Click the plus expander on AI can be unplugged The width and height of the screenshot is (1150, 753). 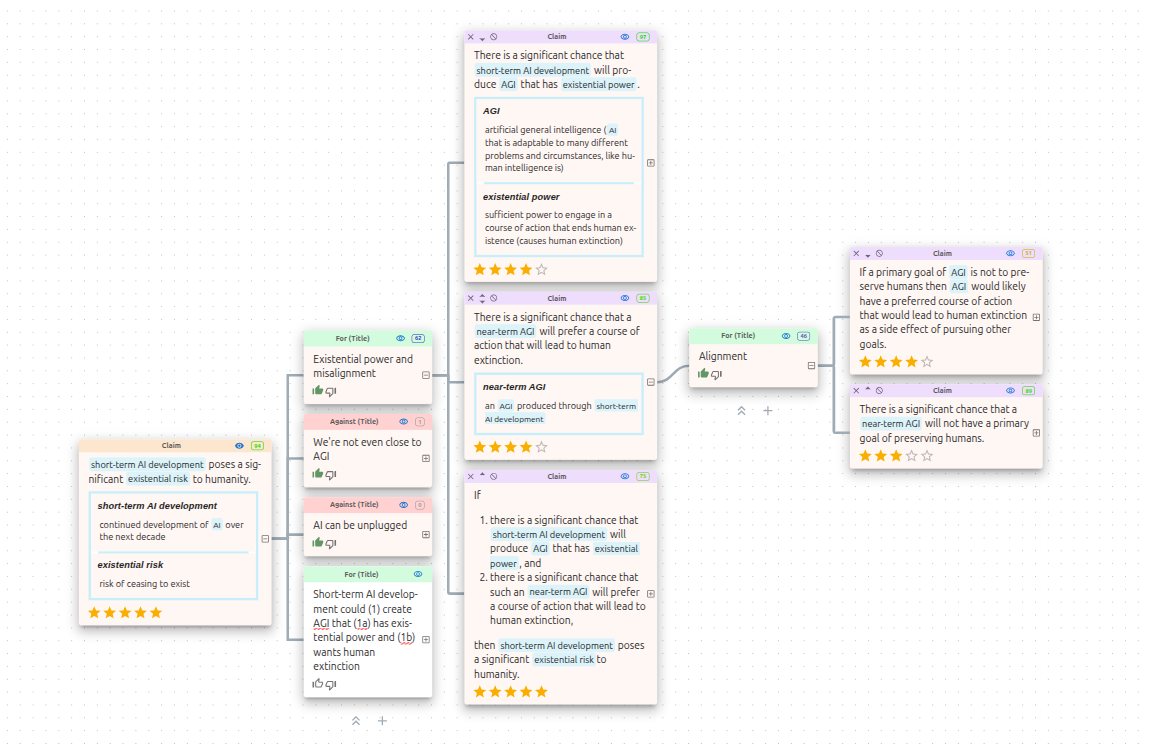pyautogui.click(x=424, y=532)
